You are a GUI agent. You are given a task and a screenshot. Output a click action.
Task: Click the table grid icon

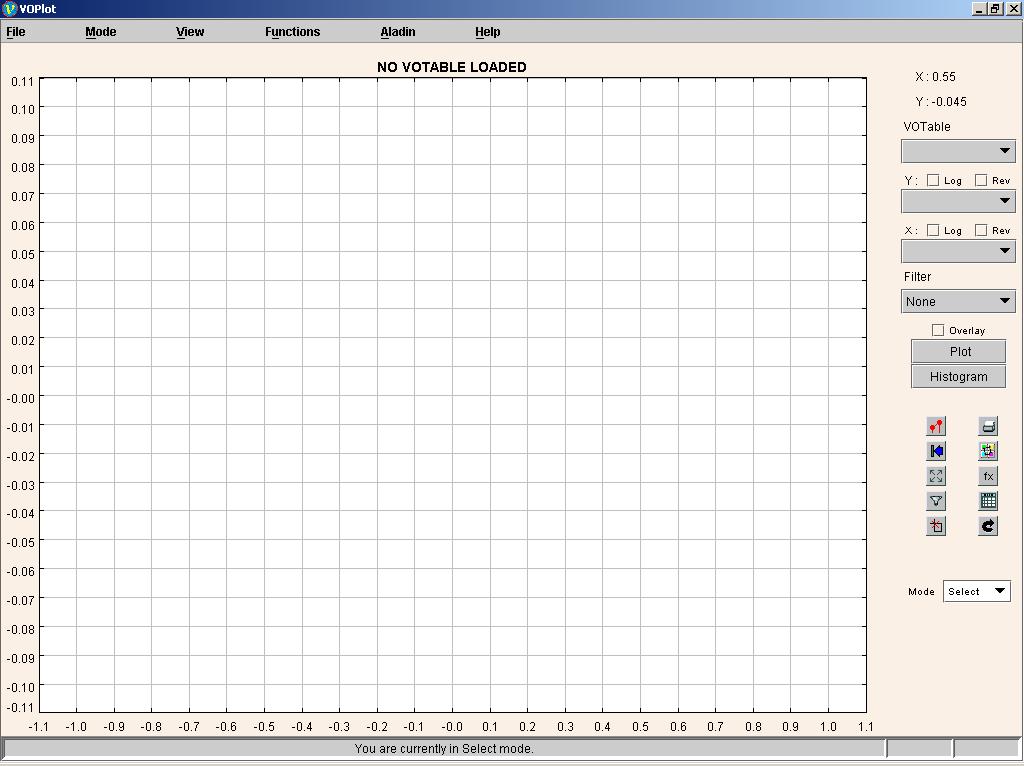pos(988,502)
